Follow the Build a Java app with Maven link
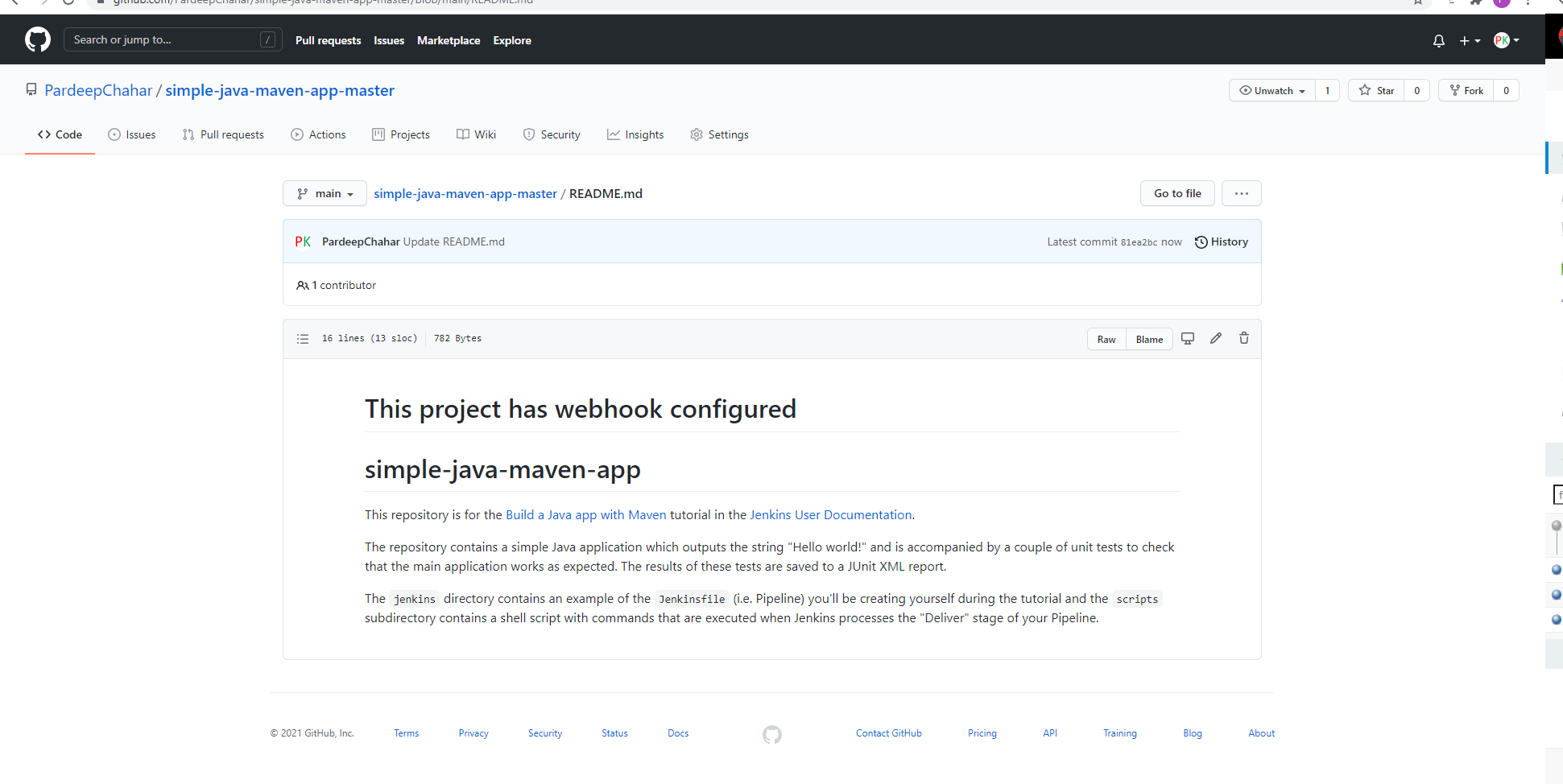The height and width of the screenshot is (784, 1563). 585,514
